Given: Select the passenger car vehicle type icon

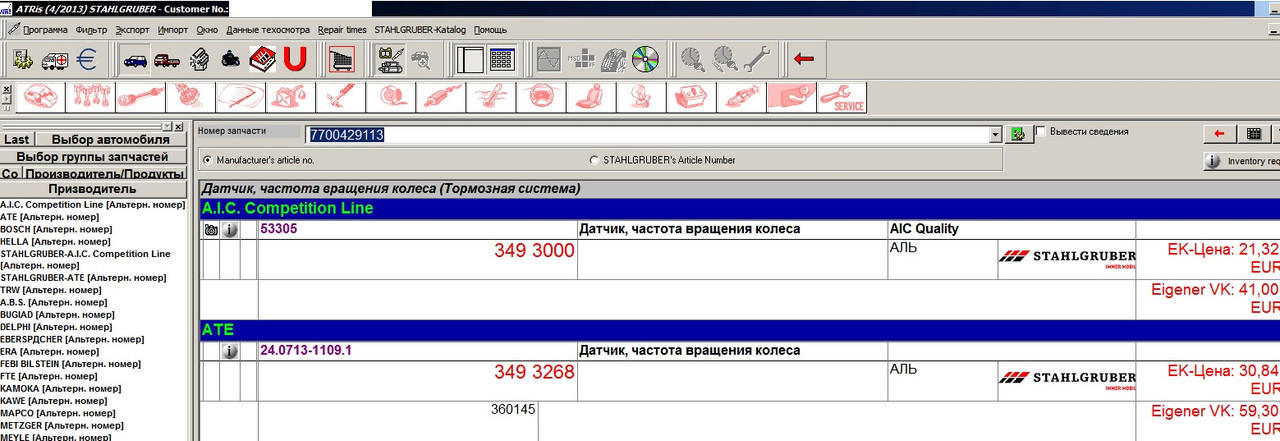Looking at the screenshot, I should coord(136,60).
